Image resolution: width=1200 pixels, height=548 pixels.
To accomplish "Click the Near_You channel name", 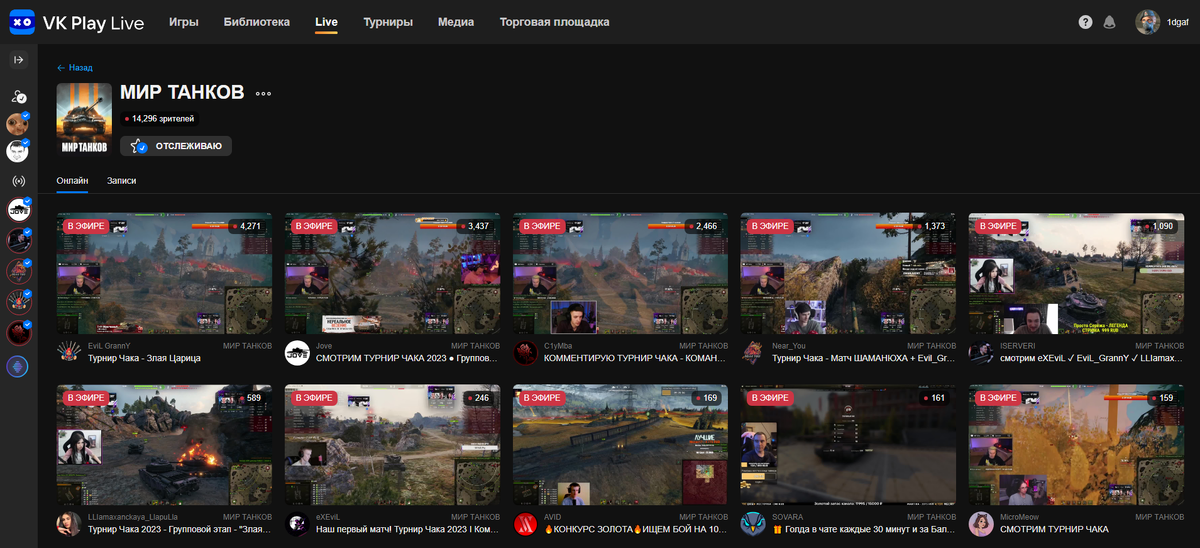I will (x=789, y=346).
